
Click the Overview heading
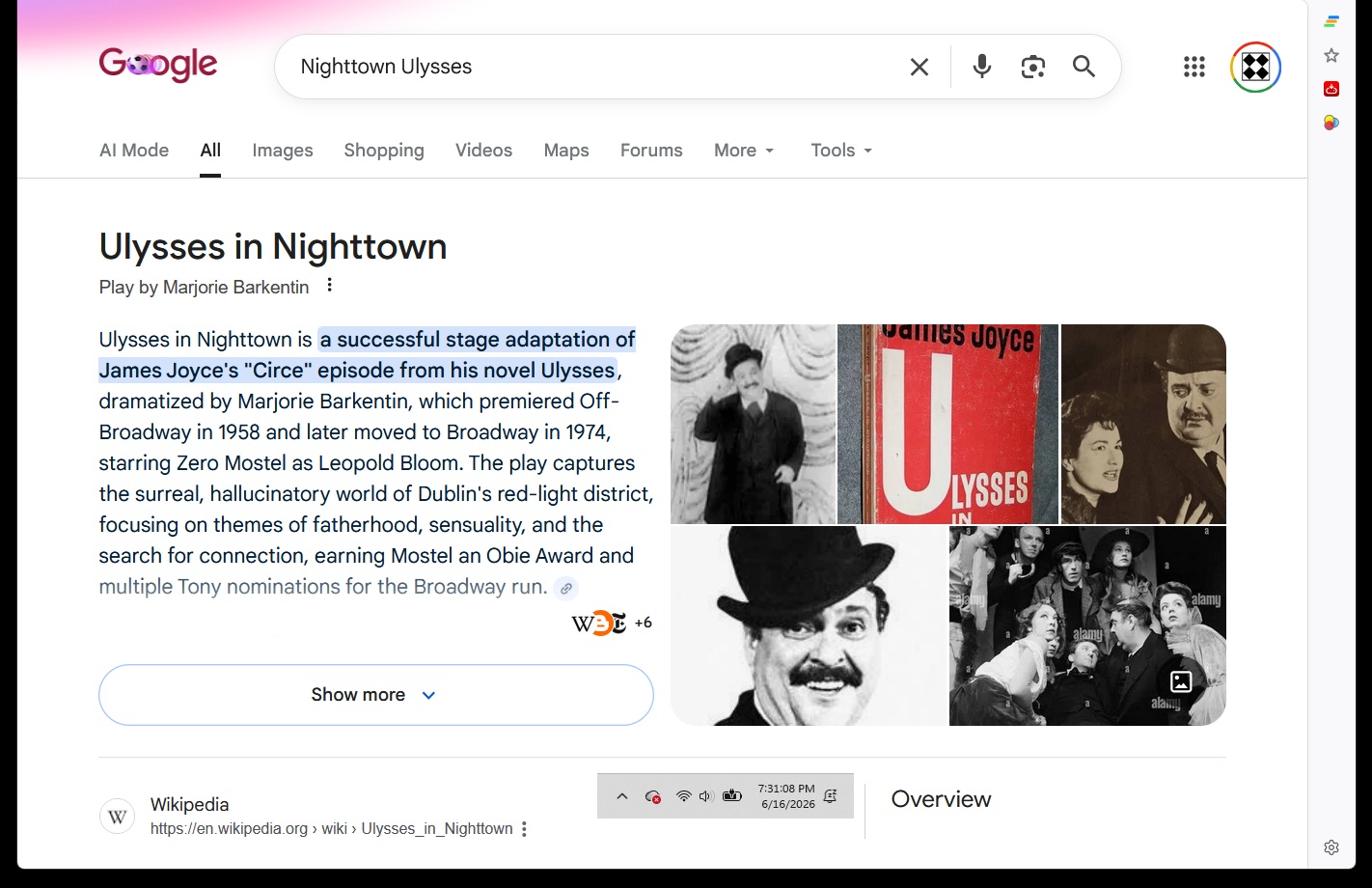click(x=941, y=799)
